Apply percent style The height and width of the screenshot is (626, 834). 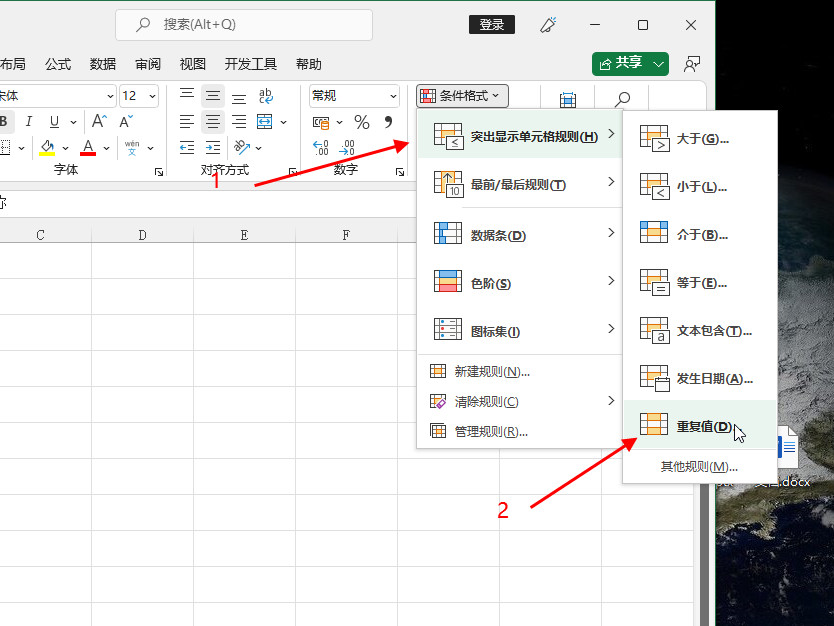[x=362, y=122]
